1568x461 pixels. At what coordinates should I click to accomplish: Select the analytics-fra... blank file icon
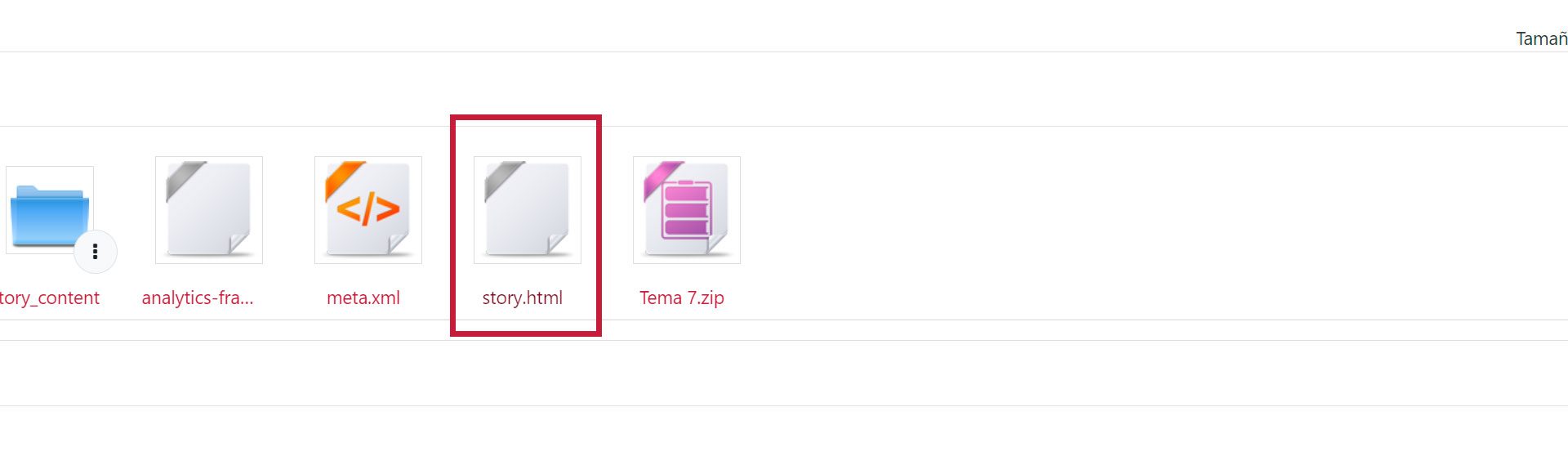coord(209,210)
